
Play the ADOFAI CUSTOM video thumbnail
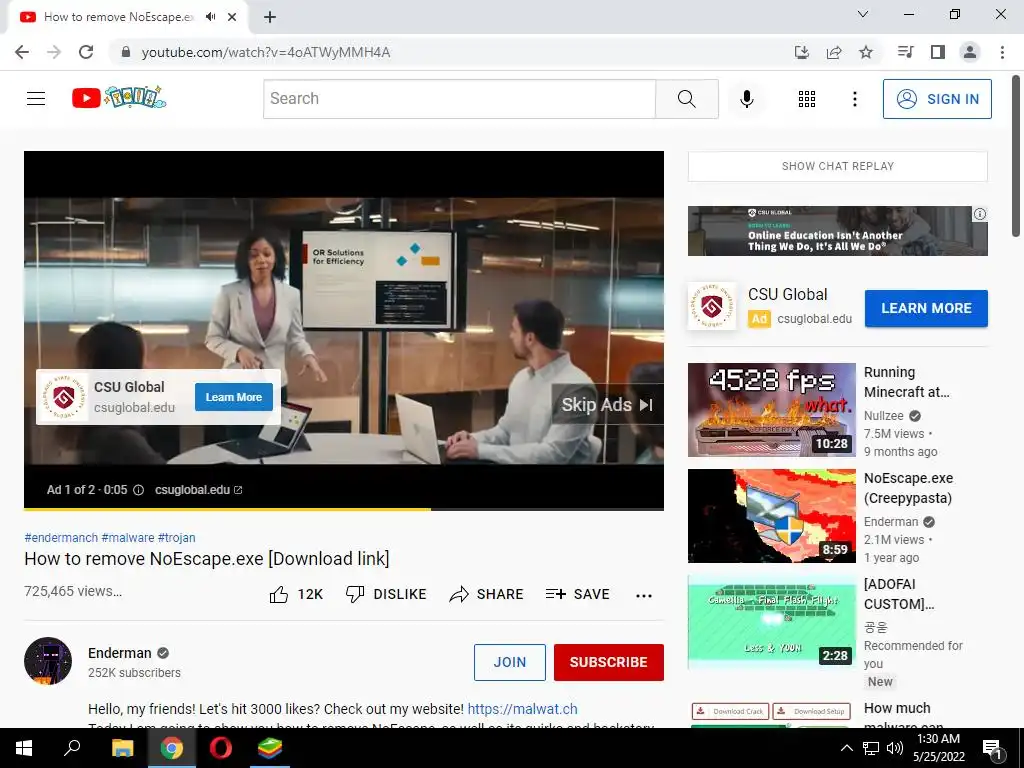click(x=771, y=622)
